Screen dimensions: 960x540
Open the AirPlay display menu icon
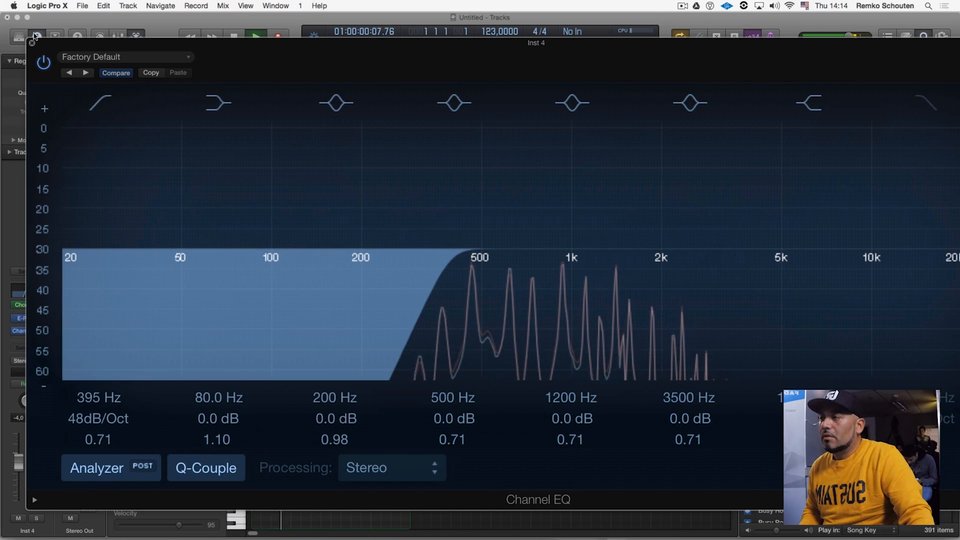pyautogui.click(x=759, y=6)
